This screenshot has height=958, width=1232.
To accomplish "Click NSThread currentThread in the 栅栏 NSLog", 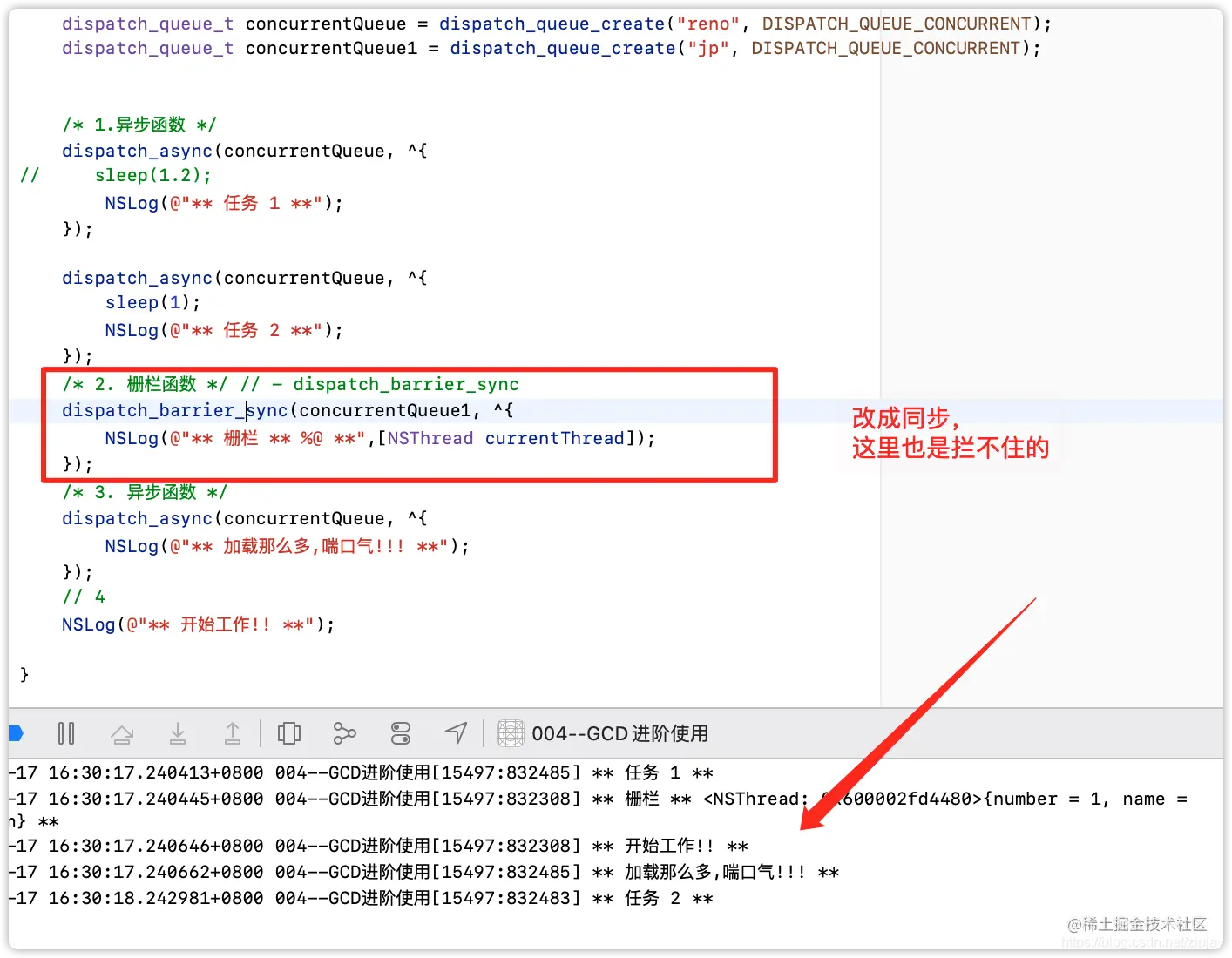I will click(506, 438).
